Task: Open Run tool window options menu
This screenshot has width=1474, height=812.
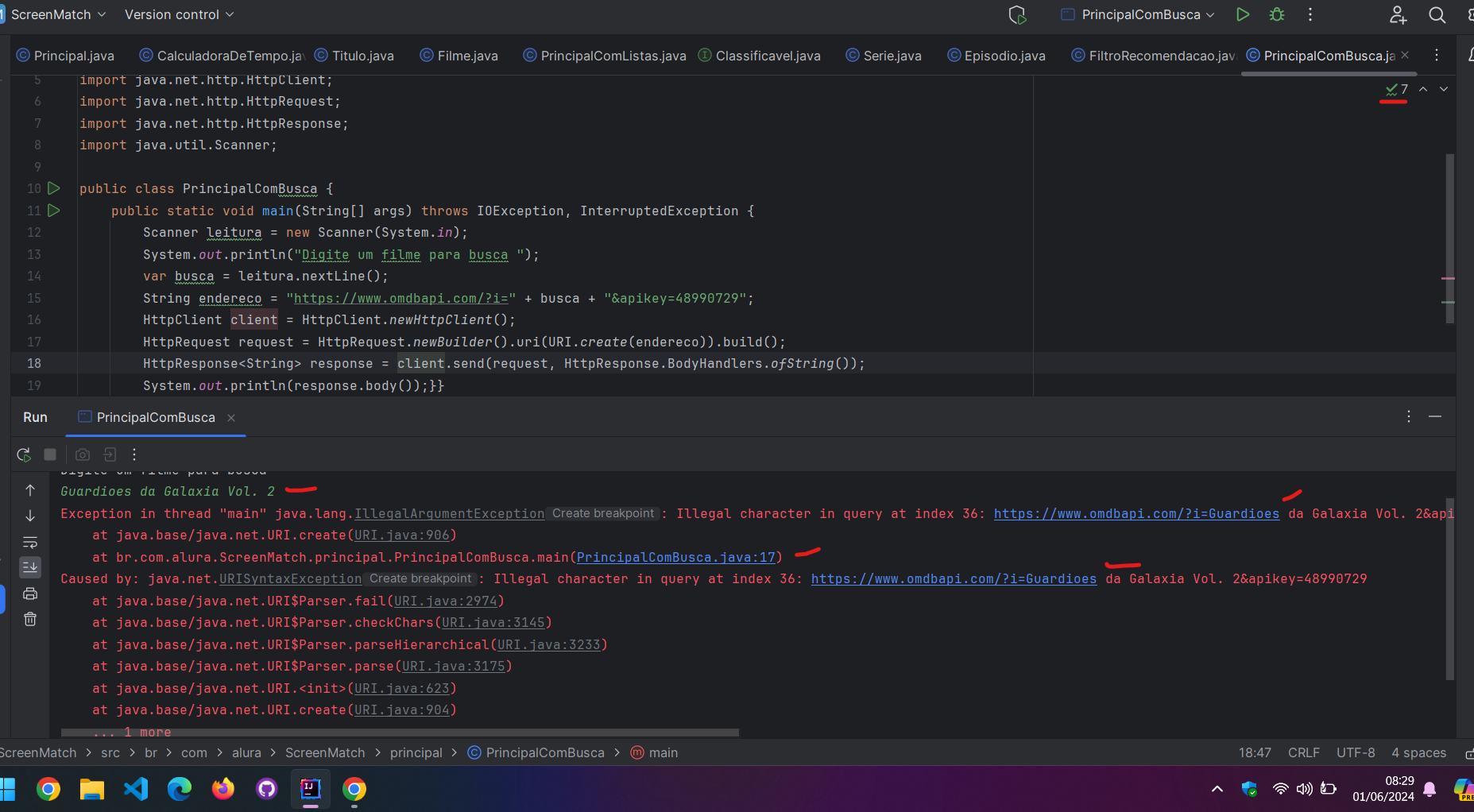Action: click(1409, 416)
